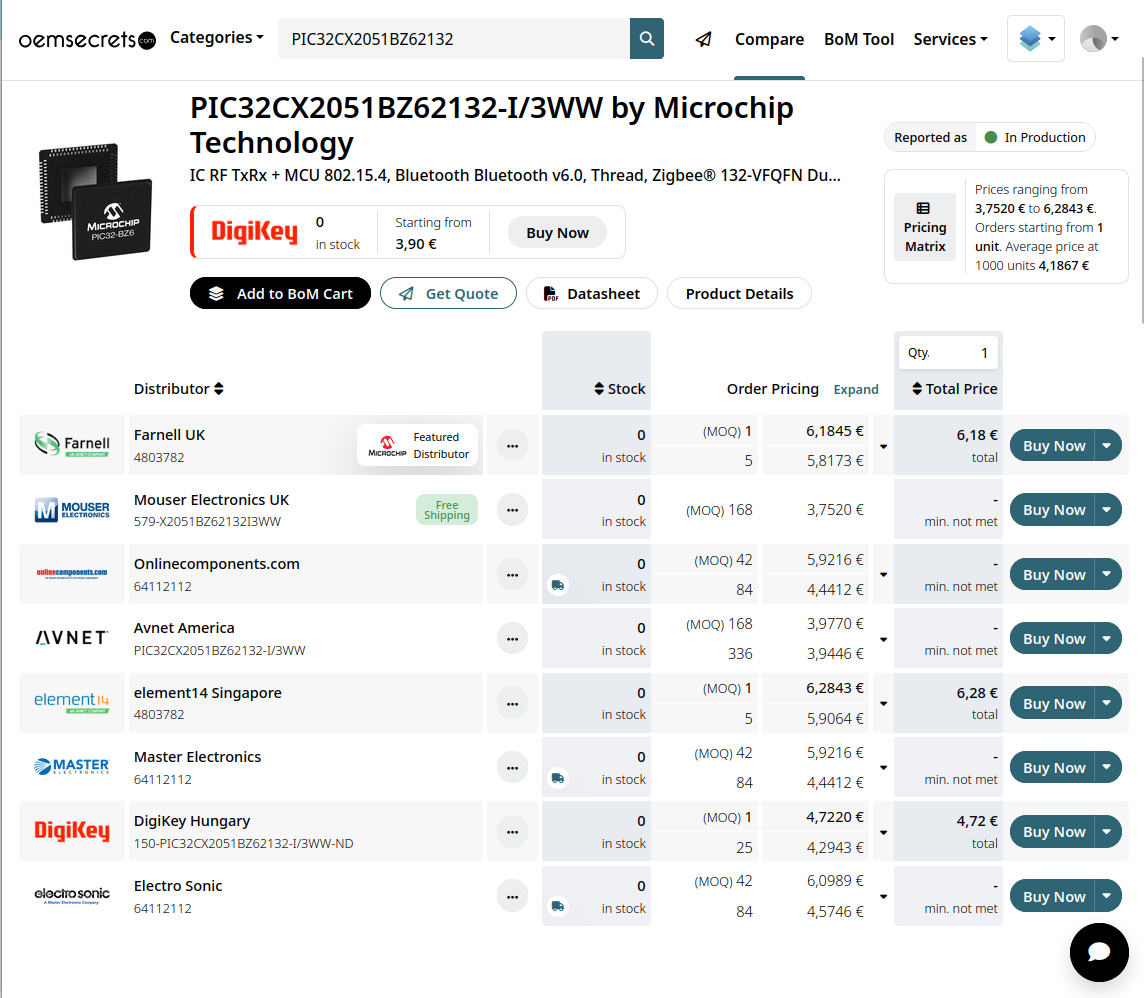Click the Farnell distributor logo

[72, 444]
